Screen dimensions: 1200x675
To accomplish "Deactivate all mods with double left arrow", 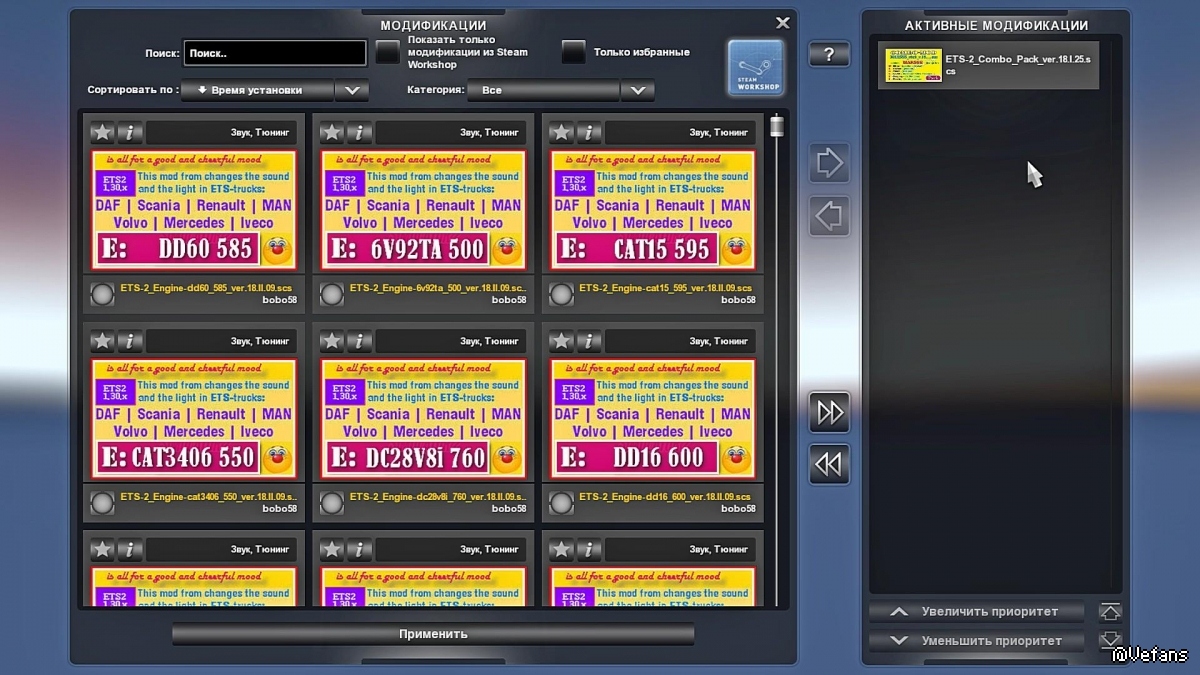I will [829, 464].
